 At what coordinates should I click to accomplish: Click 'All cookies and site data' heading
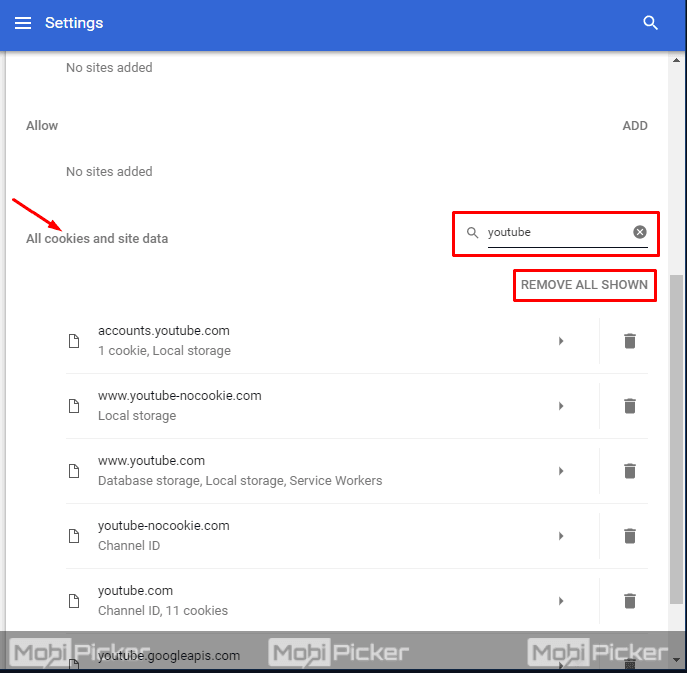click(x=97, y=239)
